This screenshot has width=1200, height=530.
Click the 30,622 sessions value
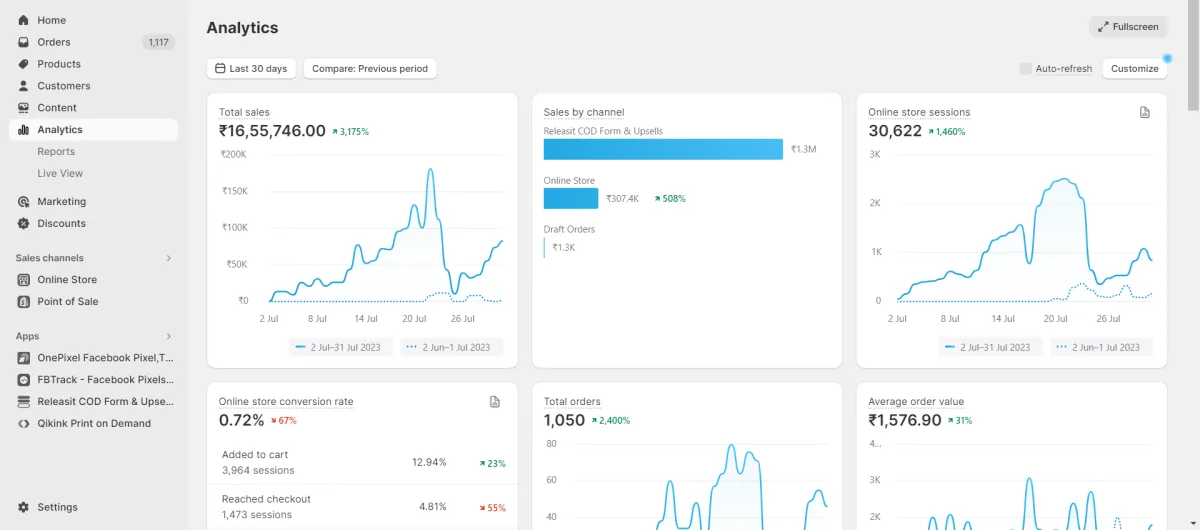click(x=895, y=131)
